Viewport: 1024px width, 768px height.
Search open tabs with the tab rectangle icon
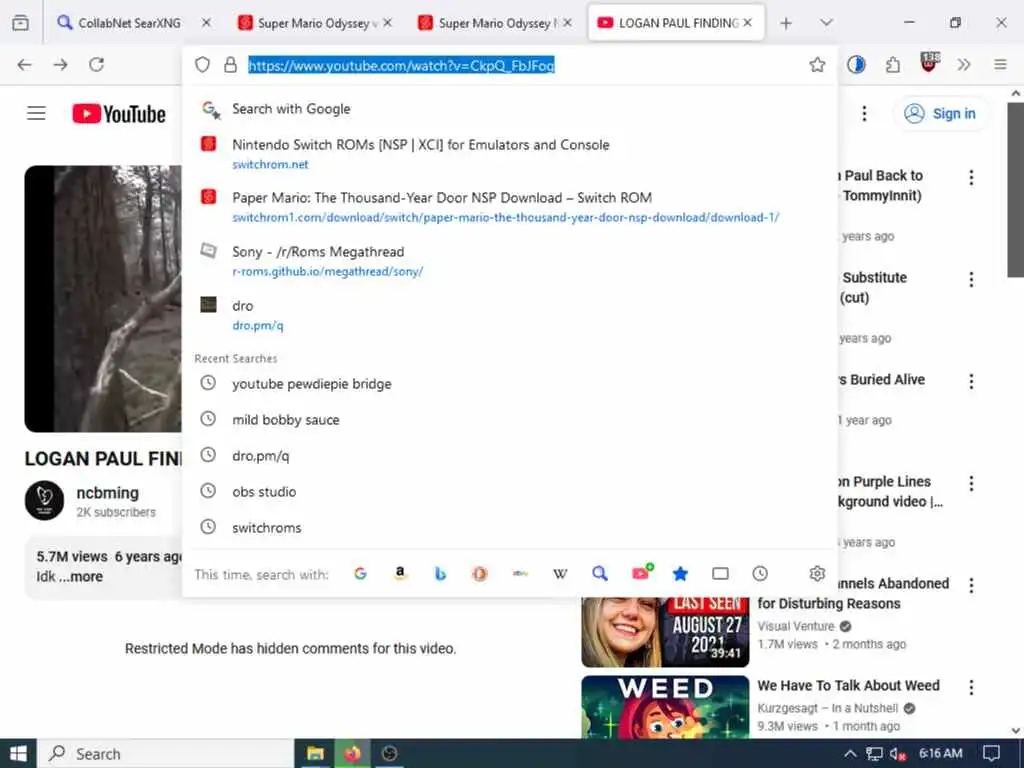720,573
